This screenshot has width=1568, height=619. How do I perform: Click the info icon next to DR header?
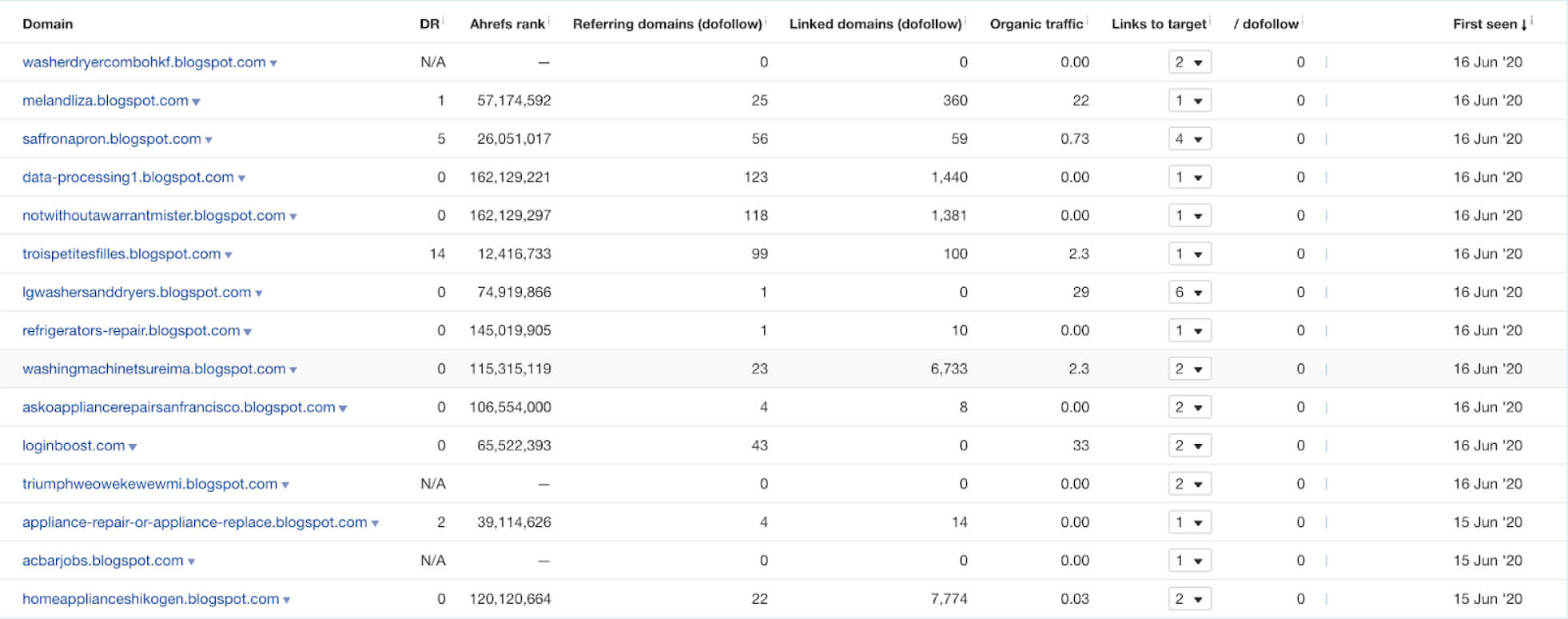pyautogui.click(x=443, y=20)
